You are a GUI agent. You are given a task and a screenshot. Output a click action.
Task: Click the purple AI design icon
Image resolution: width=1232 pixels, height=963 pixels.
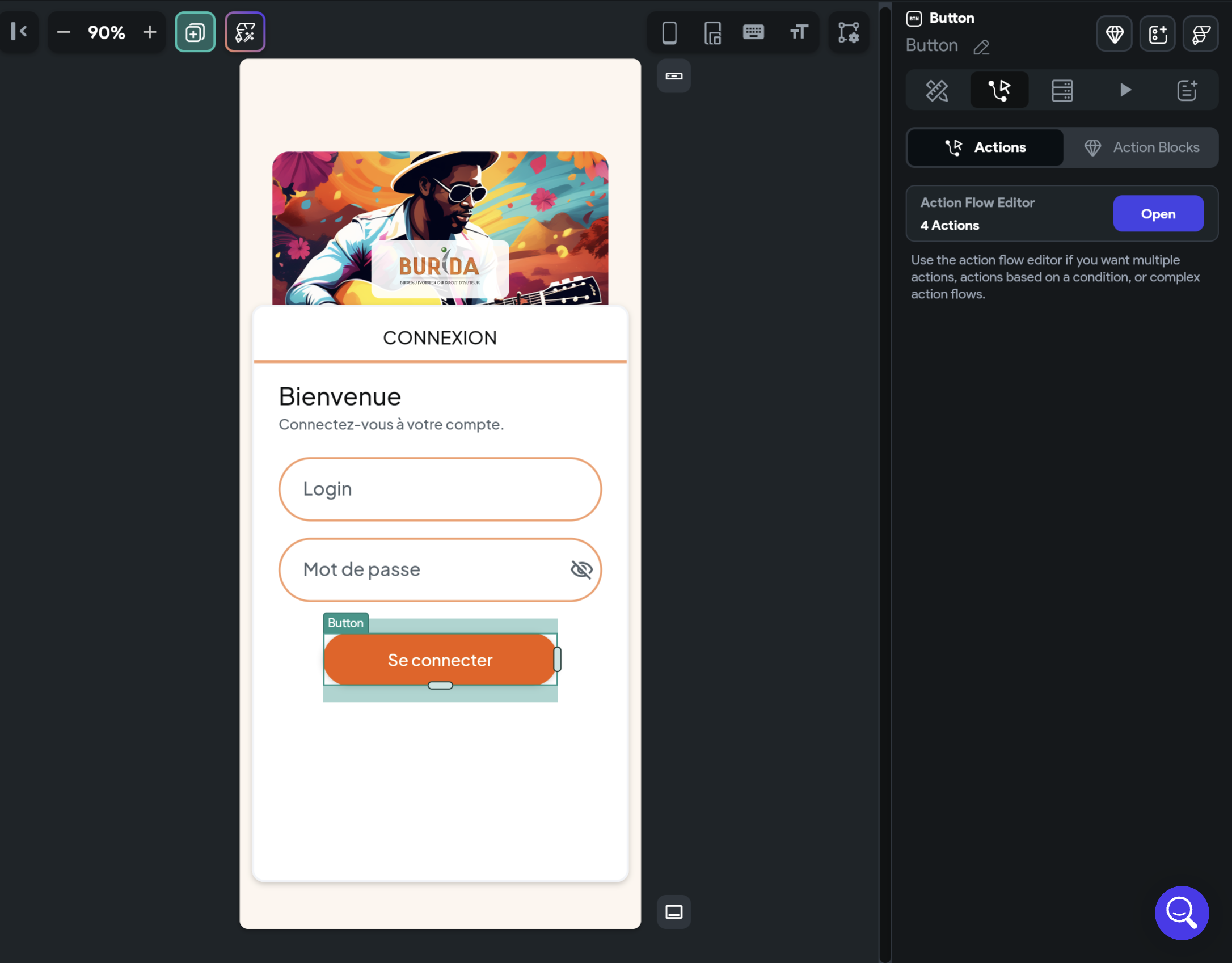click(x=245, y=32)
